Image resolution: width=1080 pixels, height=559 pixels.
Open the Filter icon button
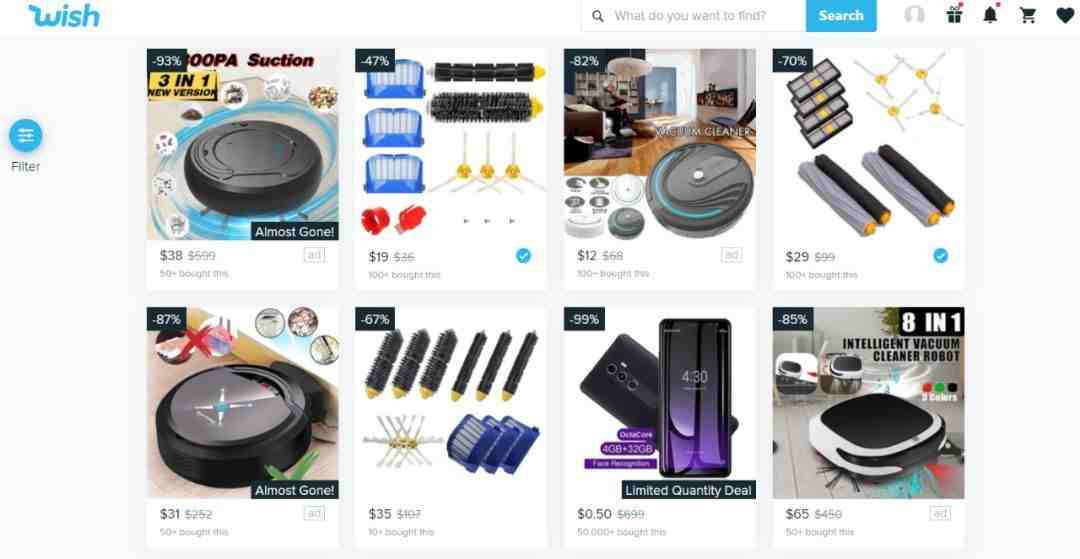click(25, 136)
